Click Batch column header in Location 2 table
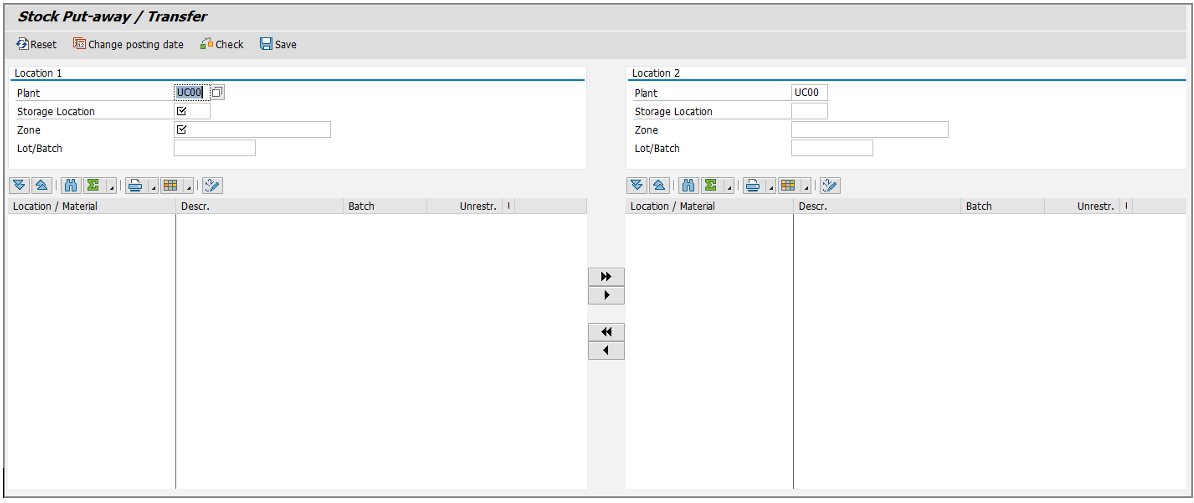 (1003, 206)
